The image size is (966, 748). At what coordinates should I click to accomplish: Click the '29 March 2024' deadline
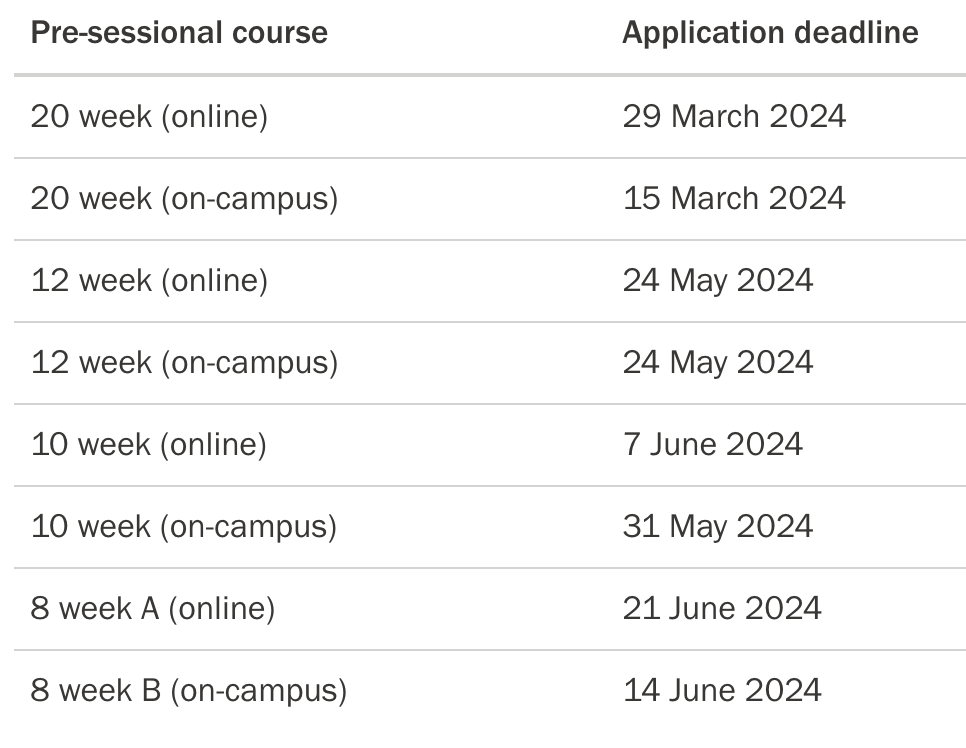click(734, 117)
